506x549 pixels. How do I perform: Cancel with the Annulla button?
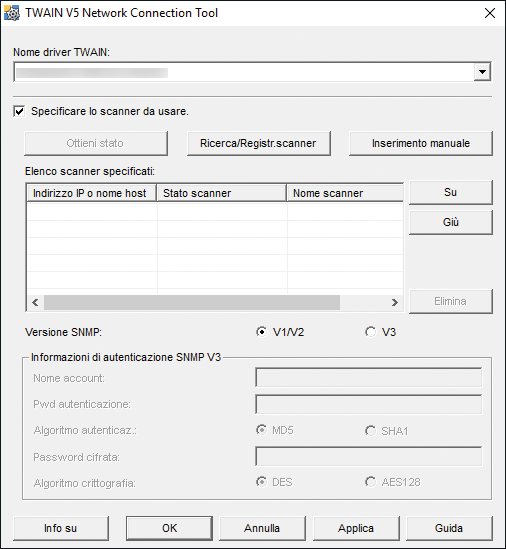coord(262,528)
